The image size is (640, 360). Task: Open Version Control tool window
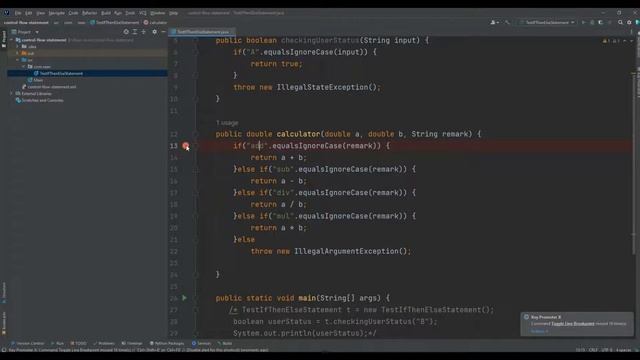27,343
